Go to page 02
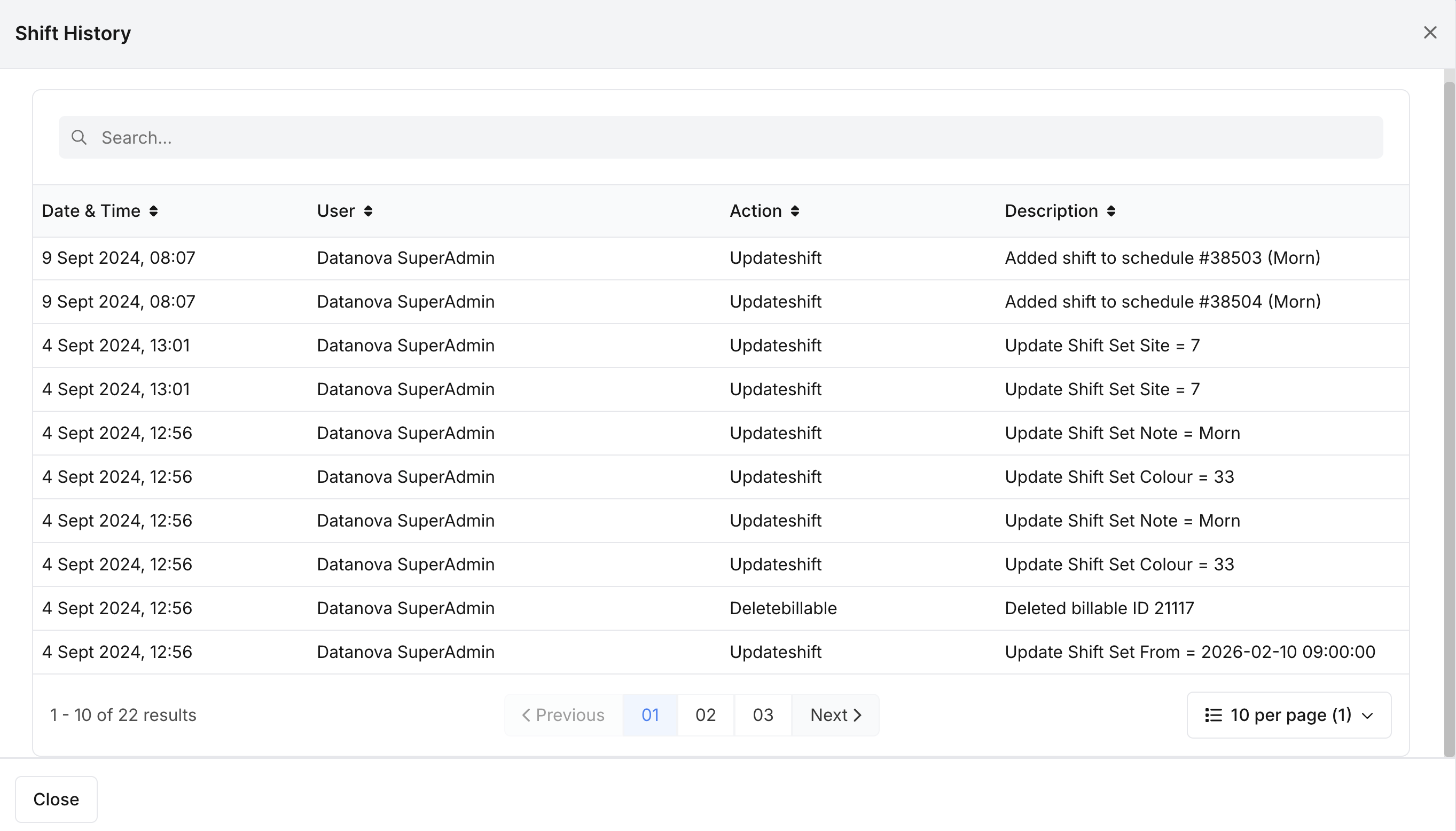Viewport: 1456px width, 831px height. point(706,715)
